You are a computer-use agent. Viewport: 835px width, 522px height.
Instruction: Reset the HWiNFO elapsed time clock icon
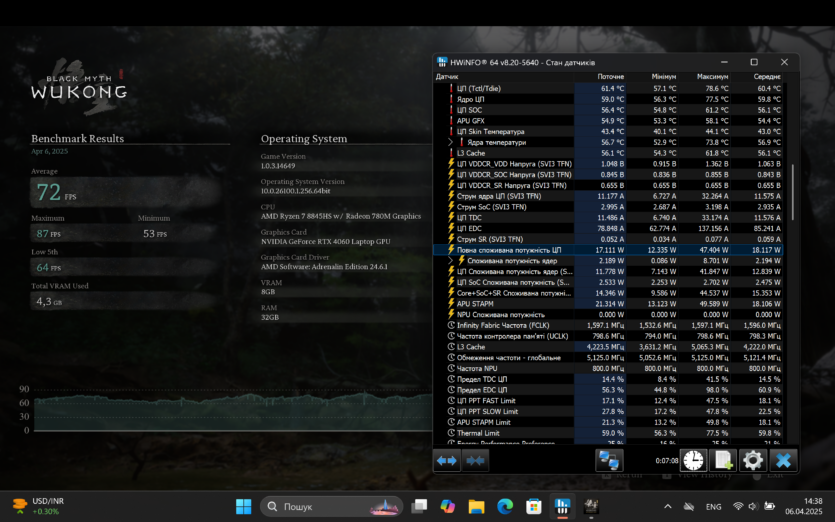(x=693, y=460)
